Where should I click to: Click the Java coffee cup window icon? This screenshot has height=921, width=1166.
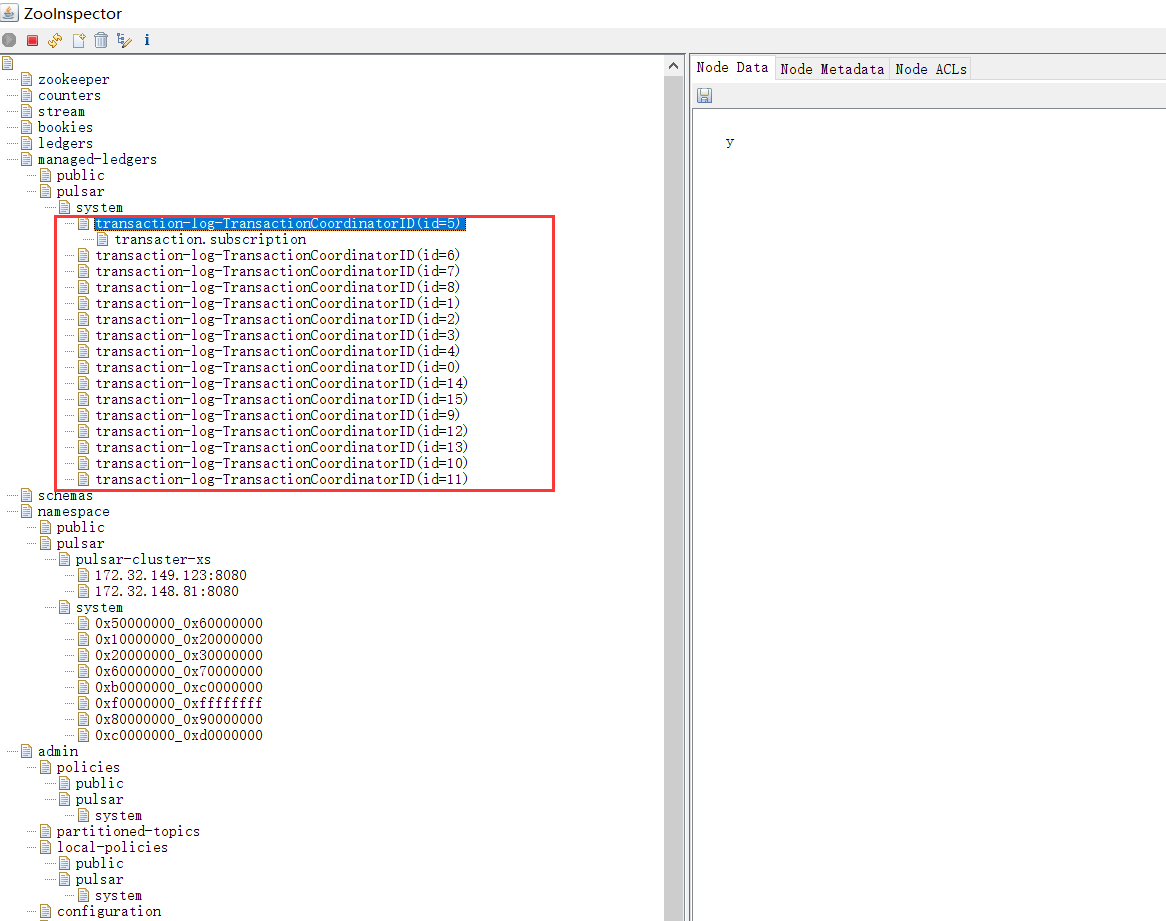pyautogui.click(x=9, y=13)
